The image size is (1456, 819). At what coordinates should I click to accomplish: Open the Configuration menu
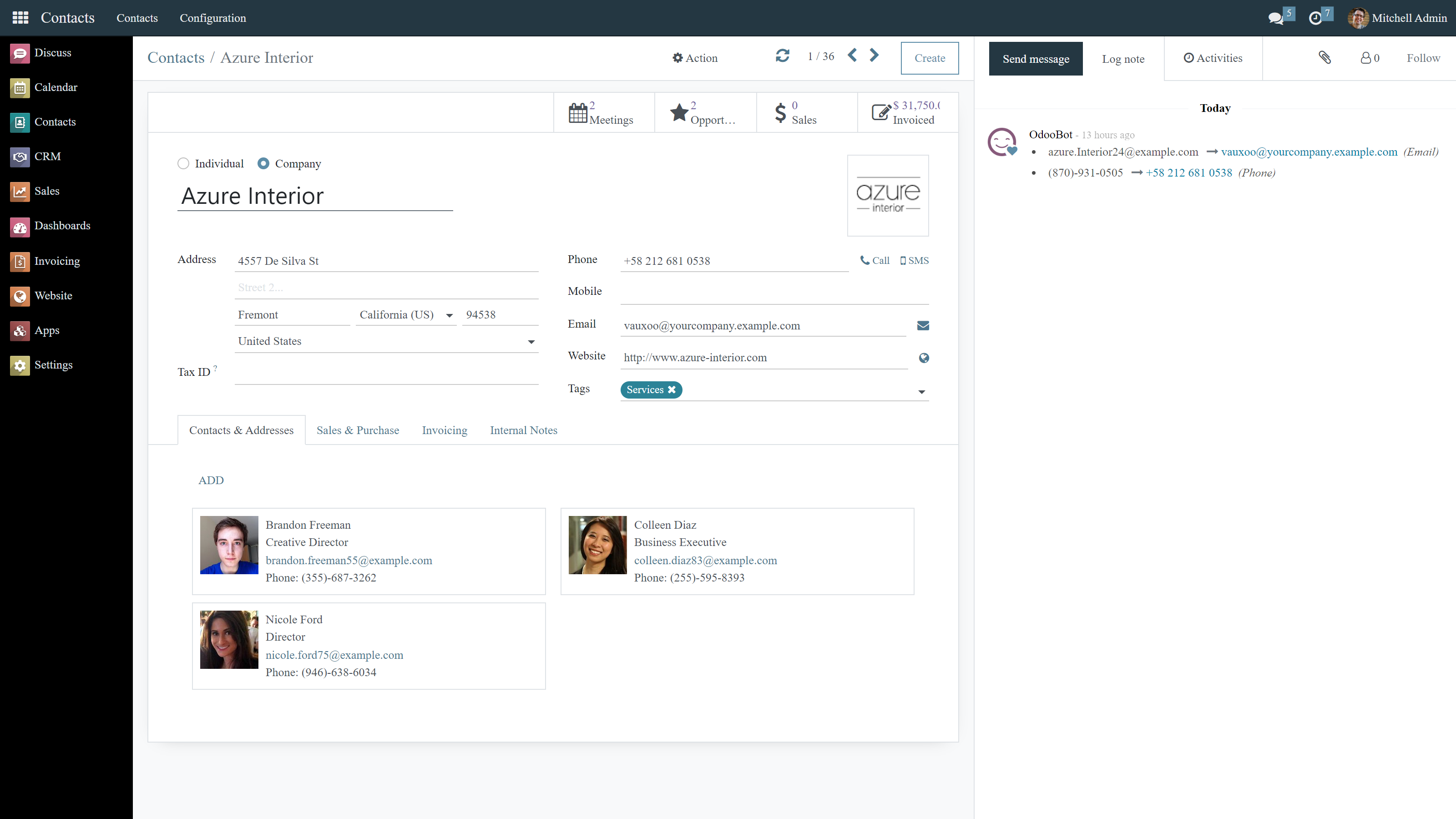coord(212,18)
